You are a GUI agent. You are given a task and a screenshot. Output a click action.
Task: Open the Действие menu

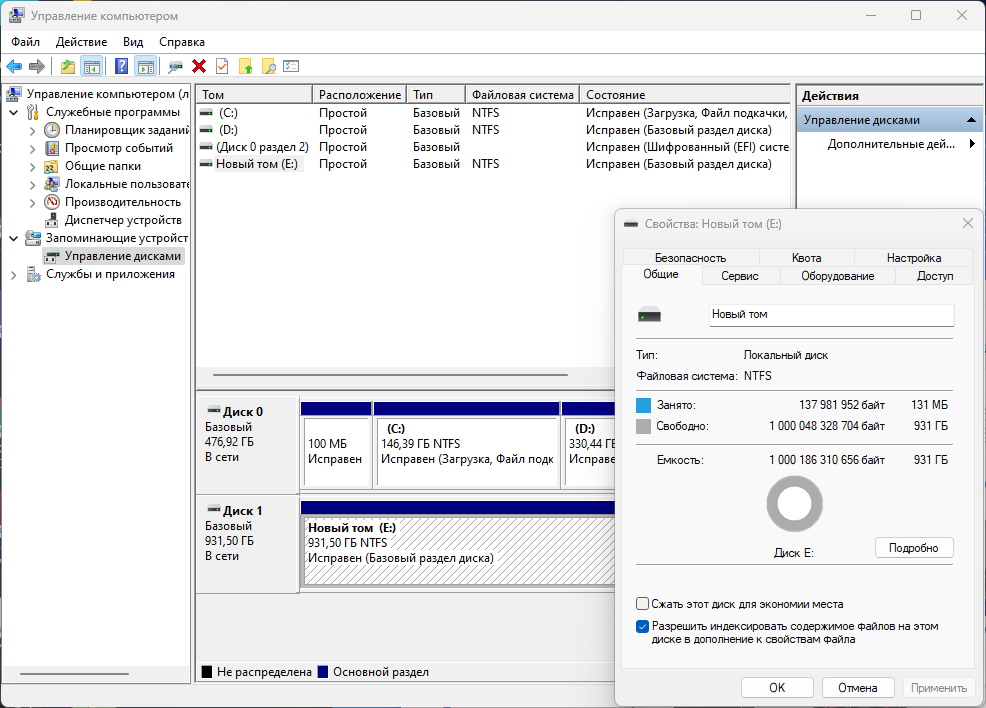click(x=81, y=42)
